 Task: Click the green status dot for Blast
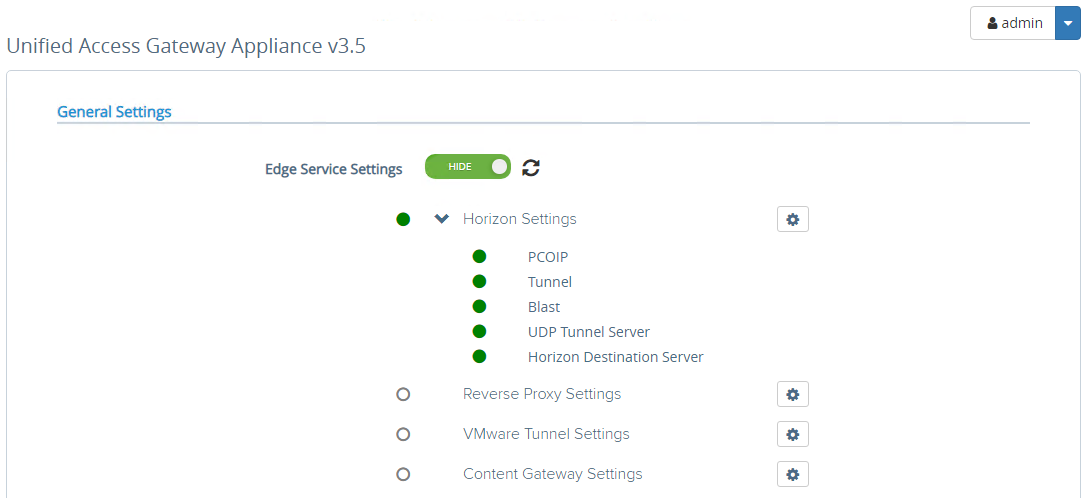pyautogui.click(x=479, y=307)
